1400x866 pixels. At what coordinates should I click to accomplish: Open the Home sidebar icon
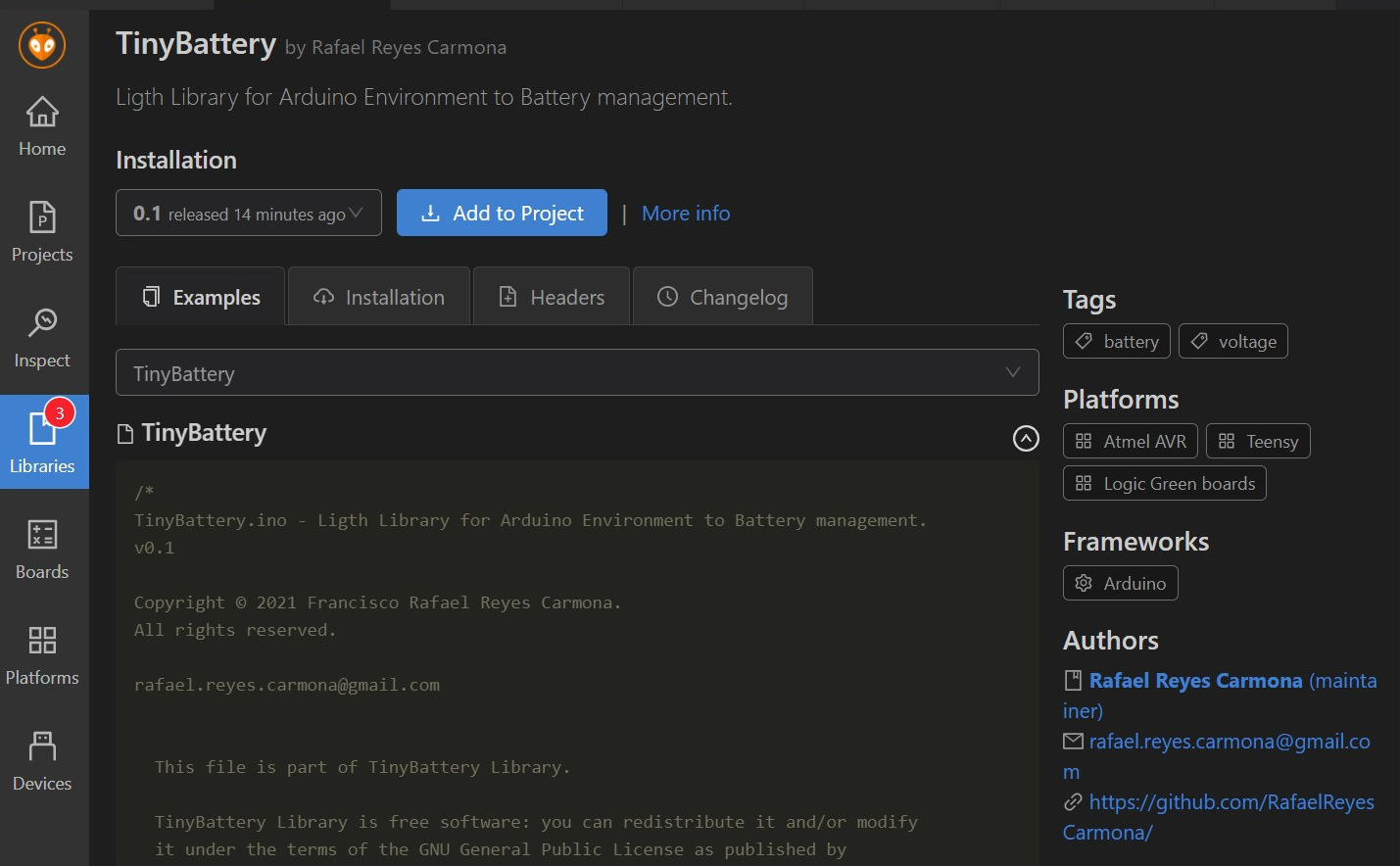click(42, 126)
